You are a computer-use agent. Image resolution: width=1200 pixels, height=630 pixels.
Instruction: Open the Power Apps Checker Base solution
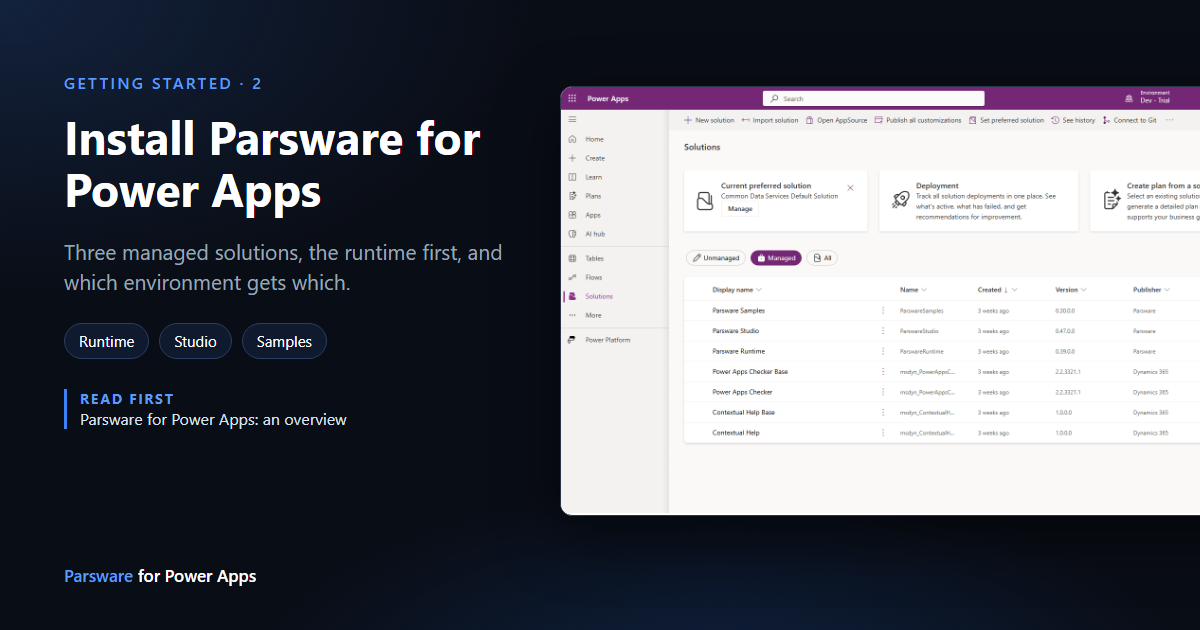click(x=750, y=372)
